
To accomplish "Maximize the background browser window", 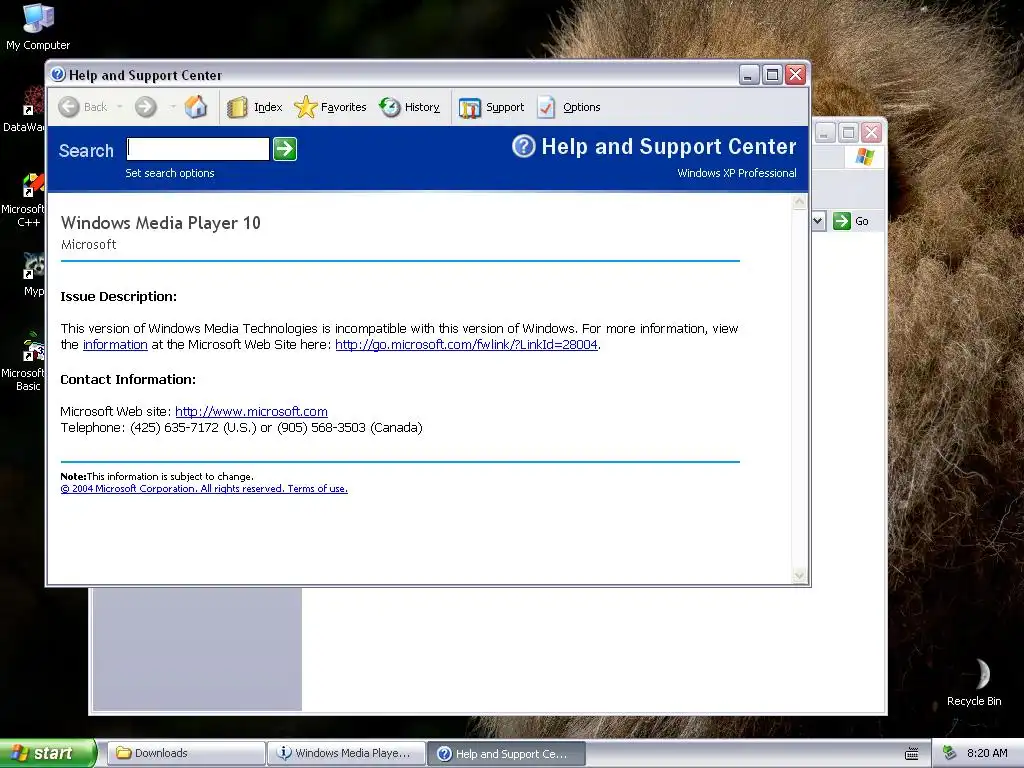I will click(x=848, y=133).
